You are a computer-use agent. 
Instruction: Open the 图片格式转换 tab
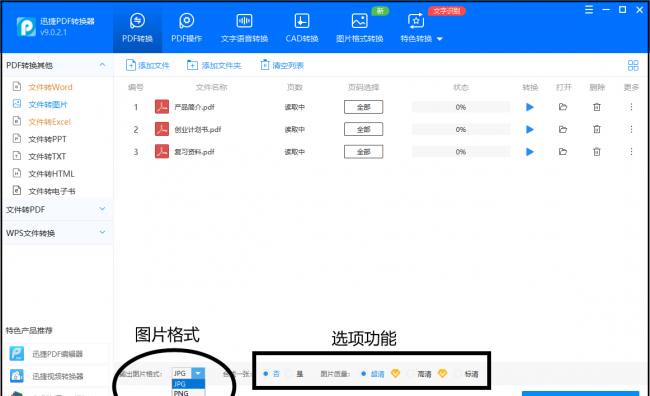coord(359,29)
